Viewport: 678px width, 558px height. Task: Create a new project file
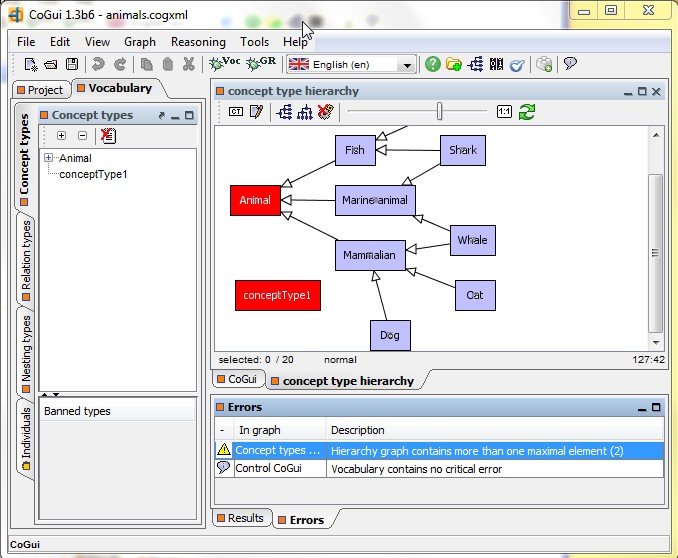(31, 64)
